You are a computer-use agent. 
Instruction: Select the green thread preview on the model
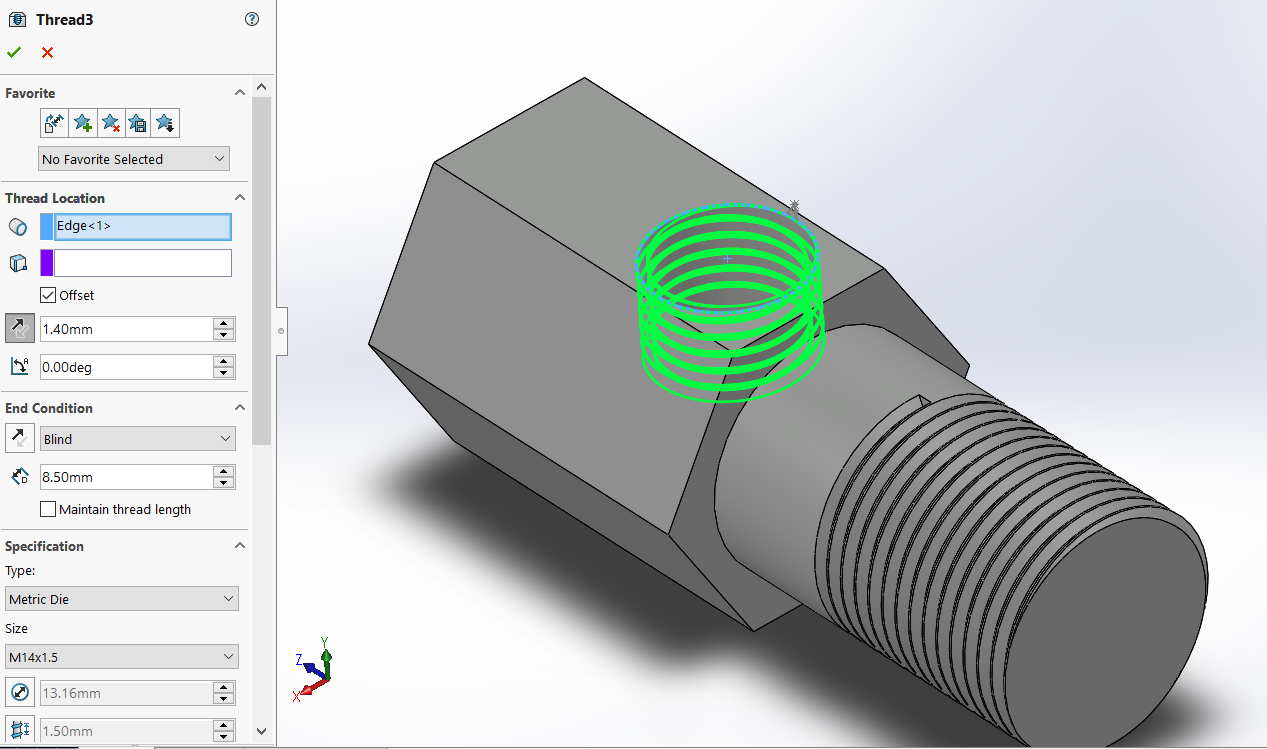(730, 305)
